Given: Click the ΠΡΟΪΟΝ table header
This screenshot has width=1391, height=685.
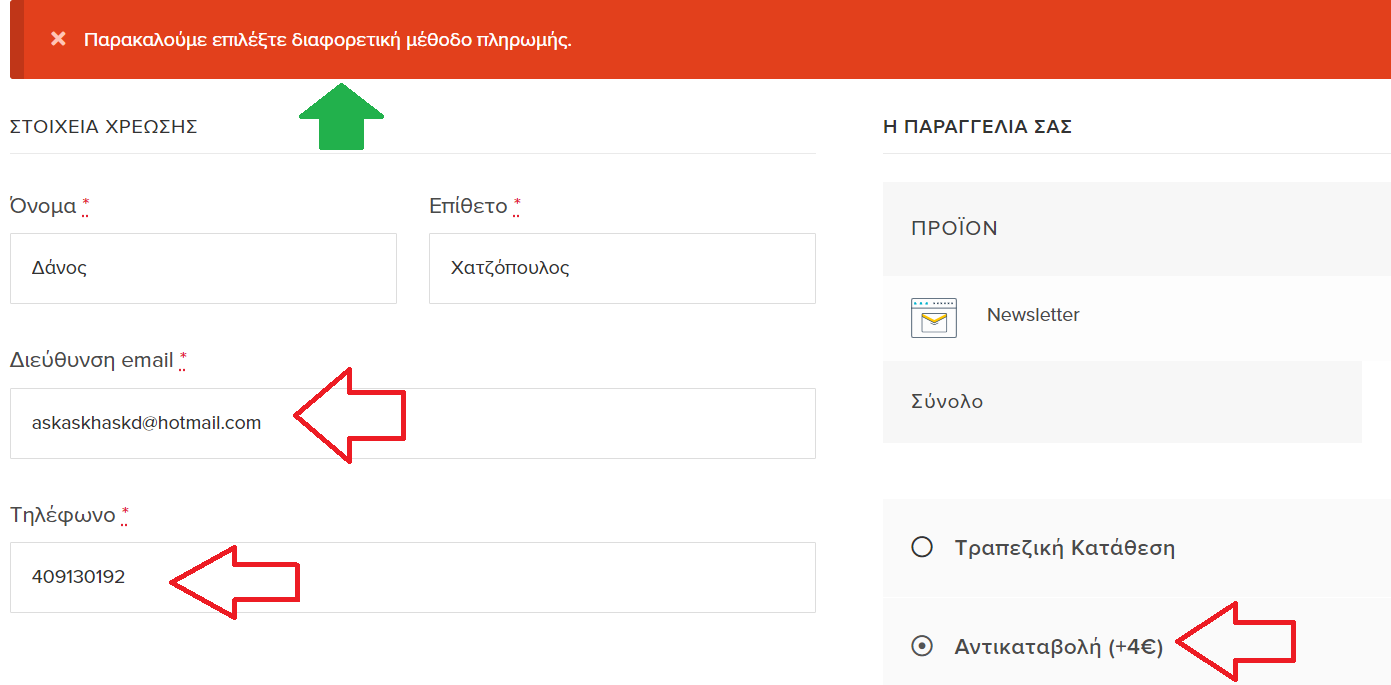Looking at the screenshot, I should (954, 228).
